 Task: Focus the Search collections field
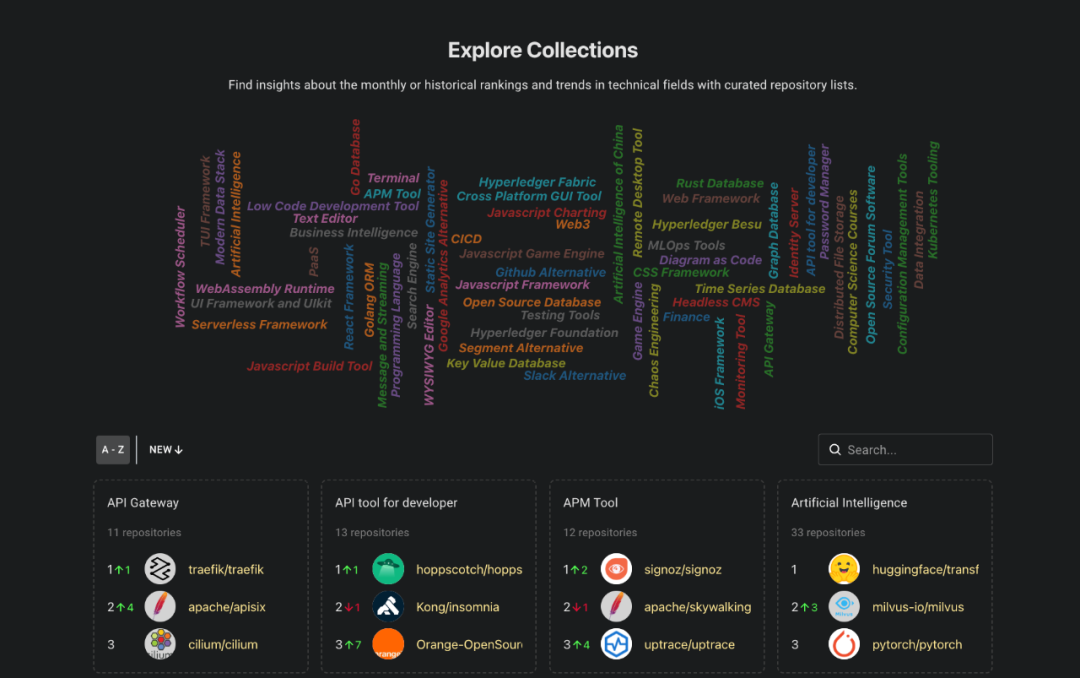(905, 449)
